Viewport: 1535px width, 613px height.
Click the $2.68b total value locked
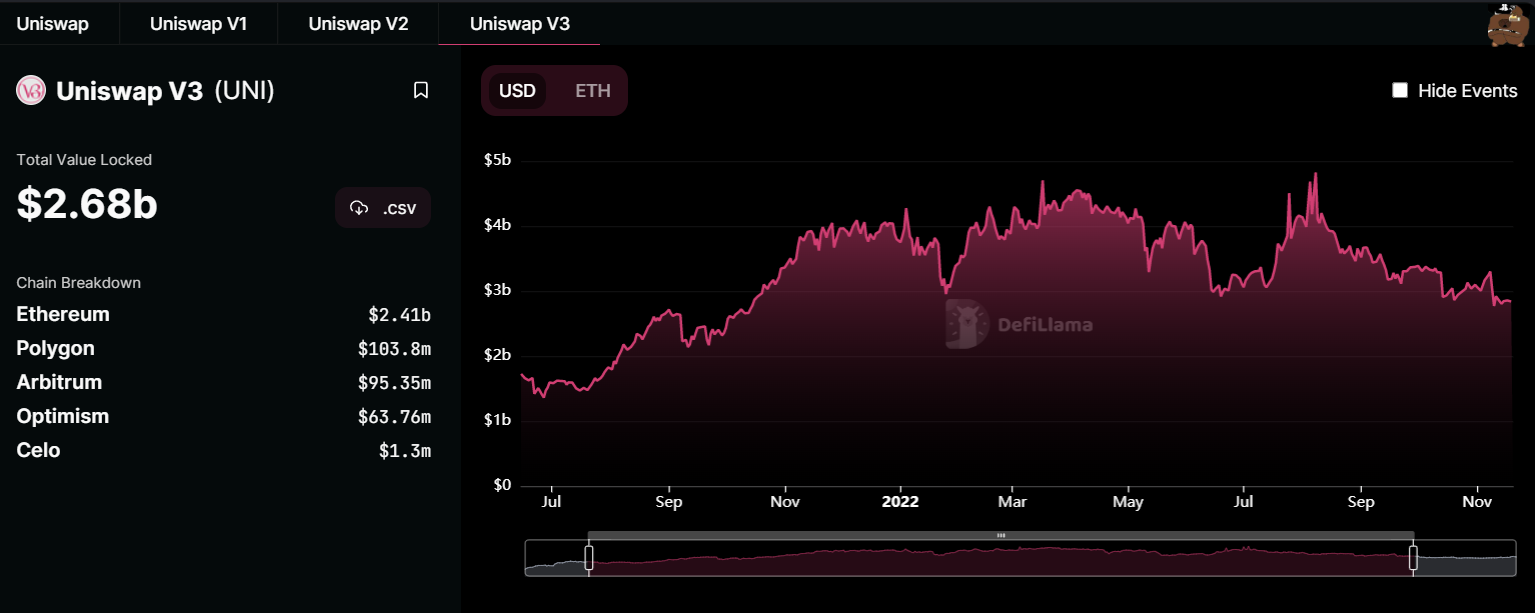coord(87,203)
